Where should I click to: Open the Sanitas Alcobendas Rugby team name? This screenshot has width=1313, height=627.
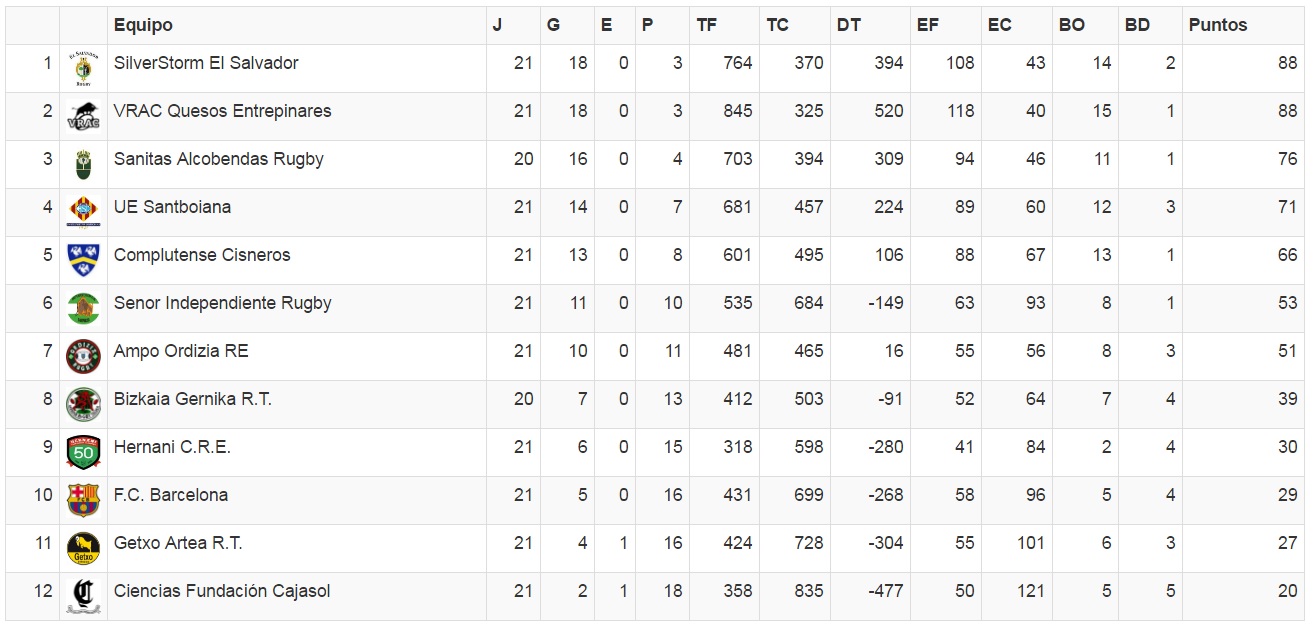point(219,159)
